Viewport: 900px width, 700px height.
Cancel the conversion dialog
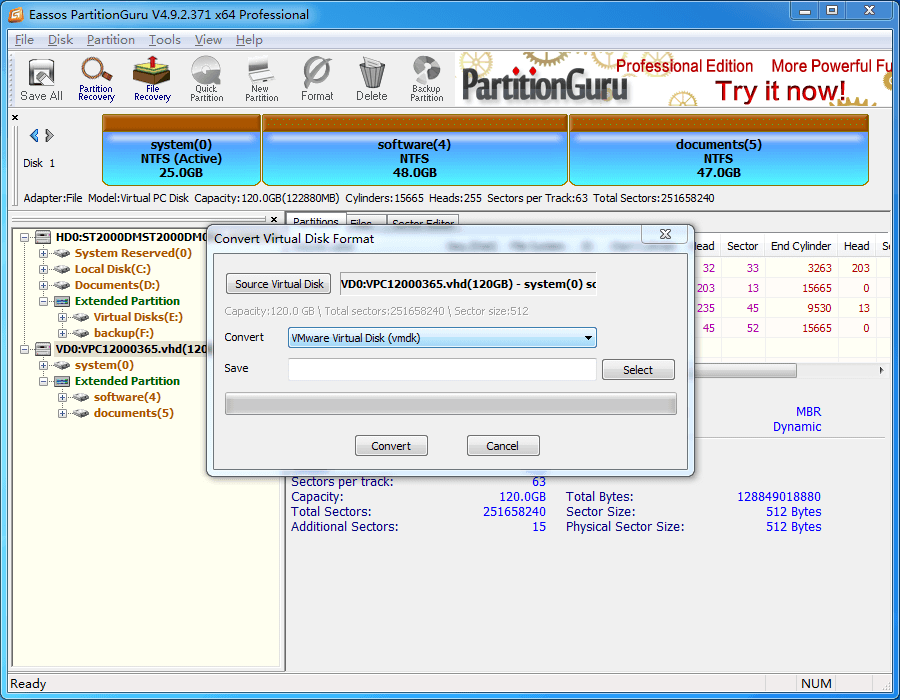tap(502, 446)
